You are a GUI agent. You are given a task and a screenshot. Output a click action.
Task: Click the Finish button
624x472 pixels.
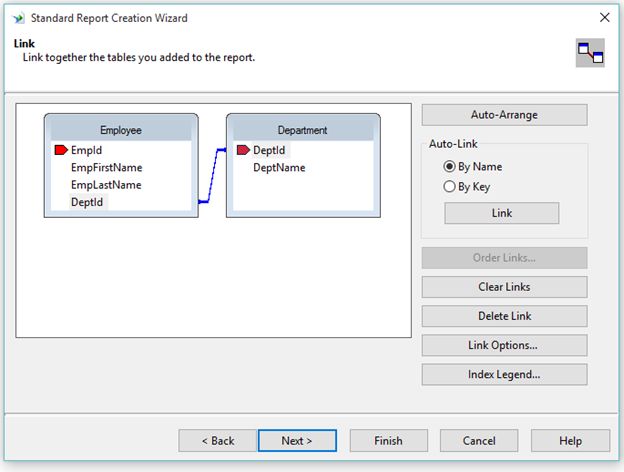388,441
